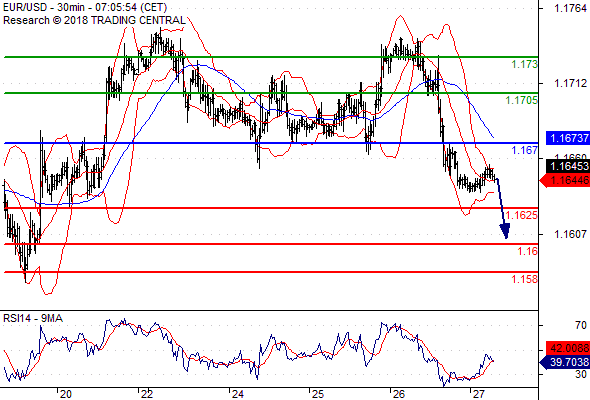Click the red 42.0088 RSI value tag
Image resolution: width=590 pixels, height=400 pixels.
pos(568,348)
